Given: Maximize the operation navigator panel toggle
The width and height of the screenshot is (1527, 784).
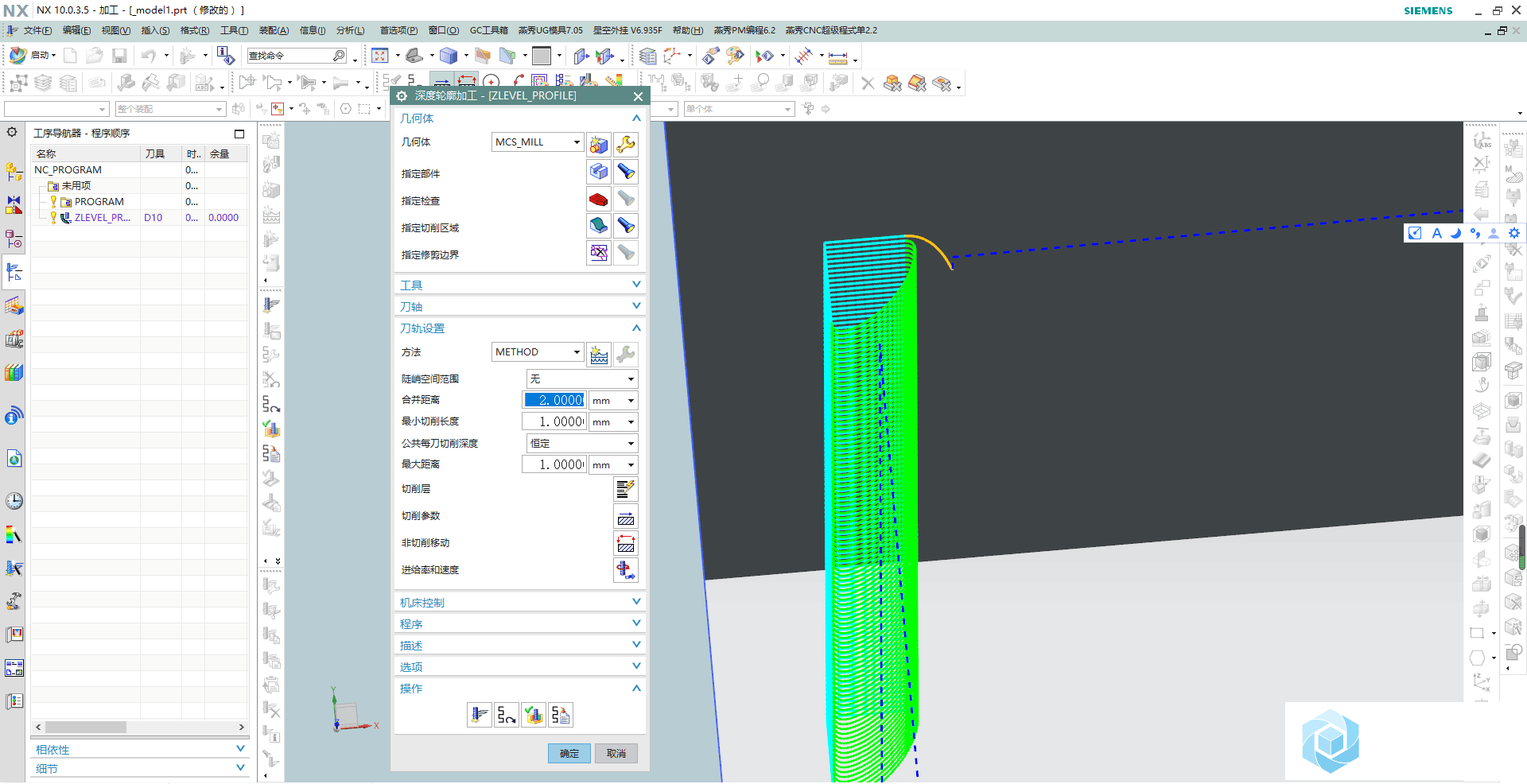Looking at the screenshot, I should (239, 134).
